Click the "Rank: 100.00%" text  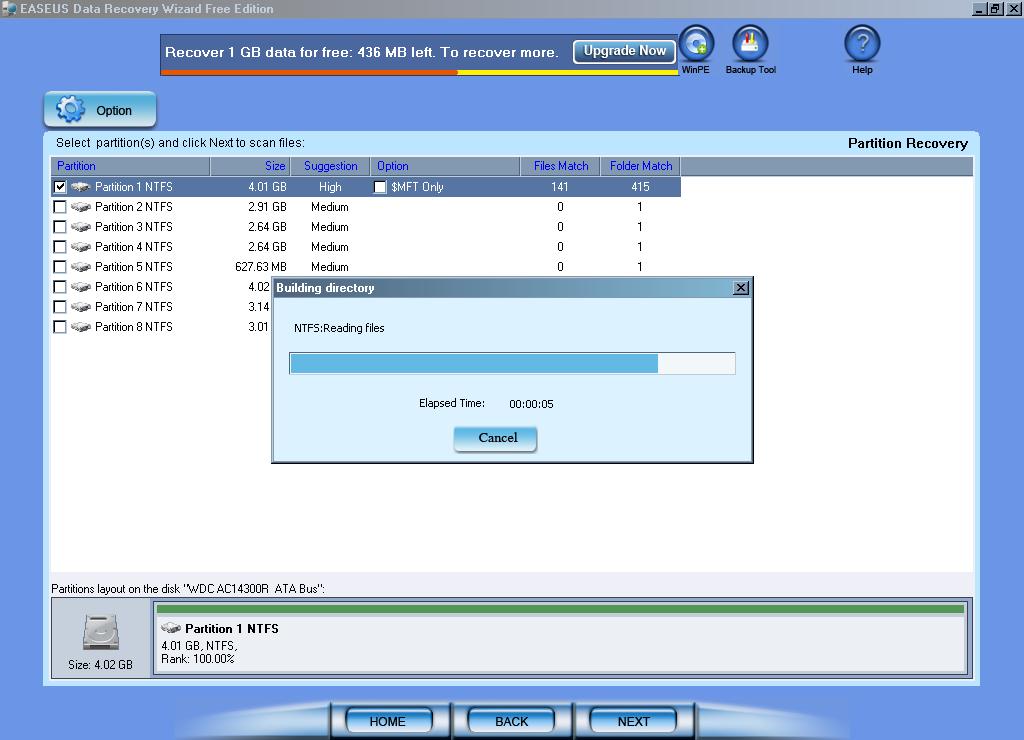pyautogui.click(x=198, y=659)
